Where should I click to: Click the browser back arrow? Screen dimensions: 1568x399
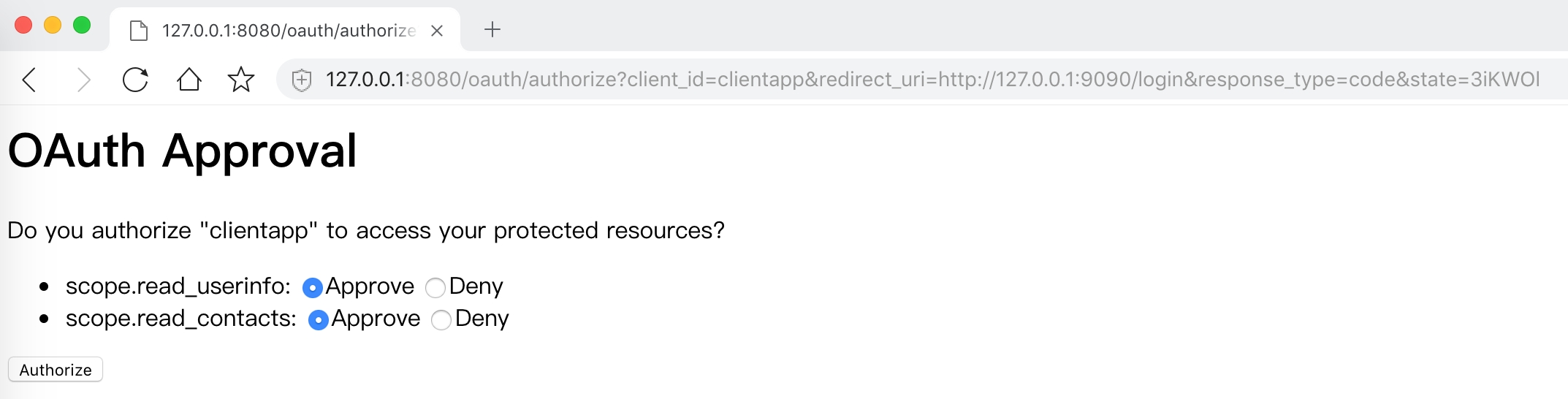click(x=29, y=80)
